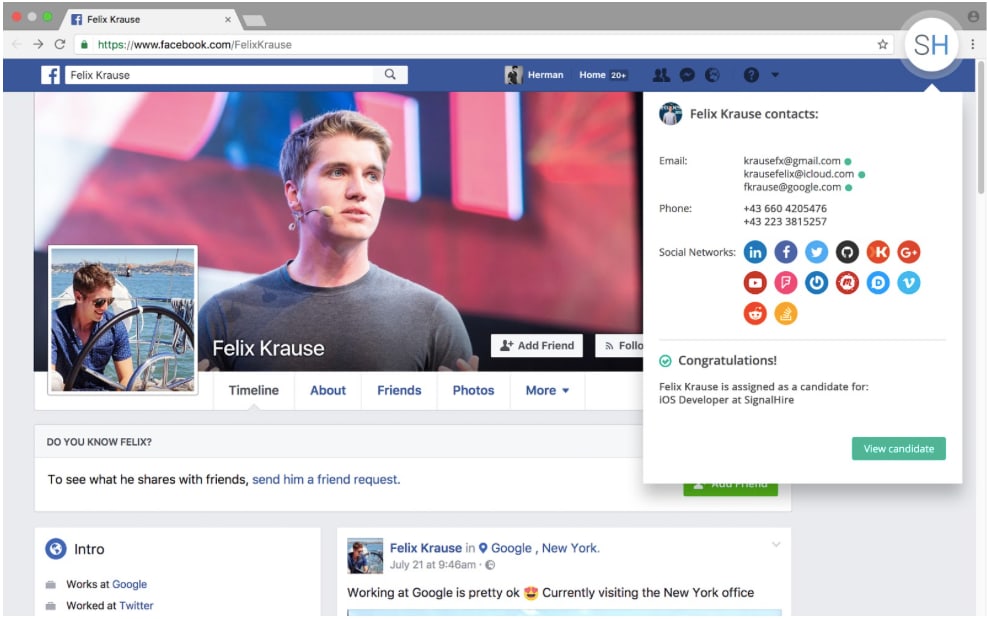Open the Chrome three-dot menu
This screenshot has height=619, width=989.
(x=973, y=44)
